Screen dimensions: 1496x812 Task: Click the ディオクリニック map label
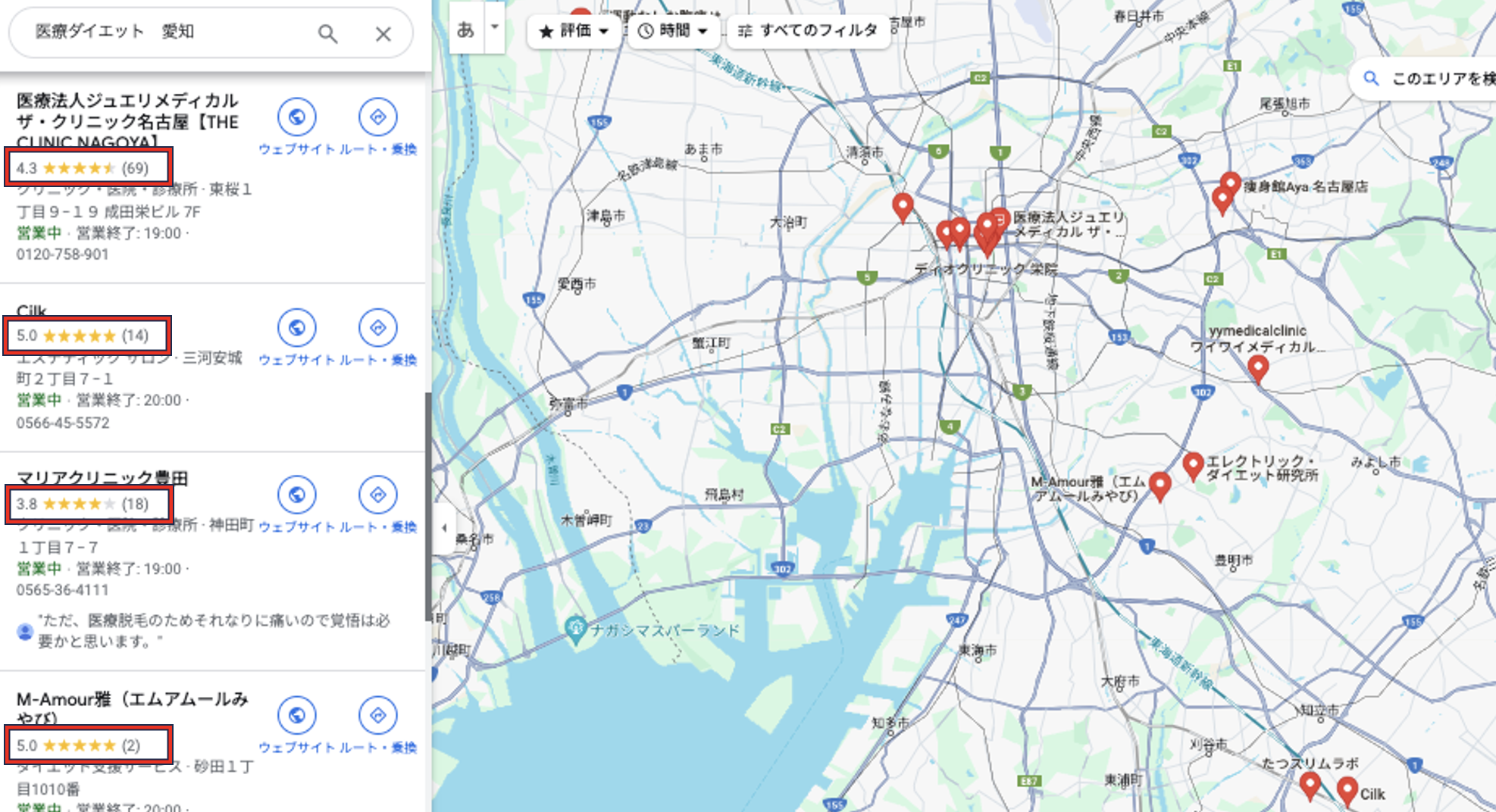pos(985,268)
